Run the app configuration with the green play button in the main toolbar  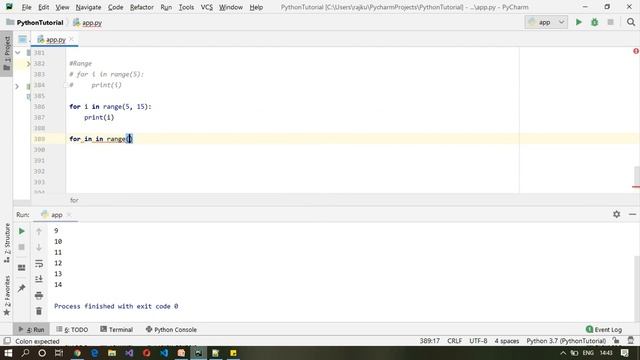(578, 22)
